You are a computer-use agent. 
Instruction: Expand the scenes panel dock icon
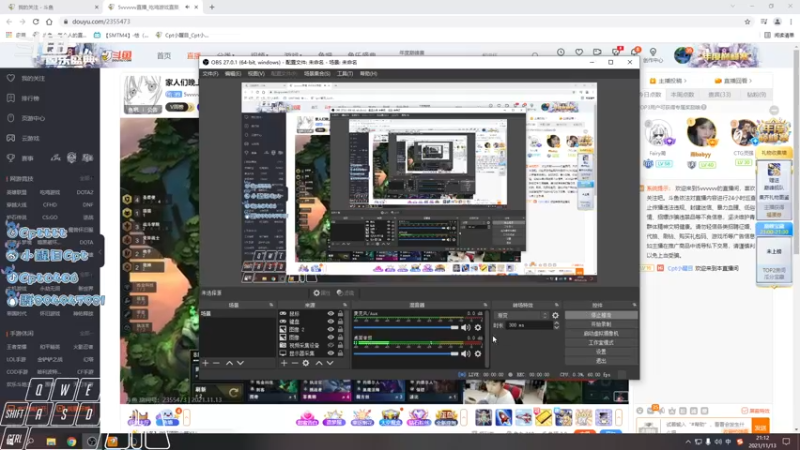tap(270, 304)
